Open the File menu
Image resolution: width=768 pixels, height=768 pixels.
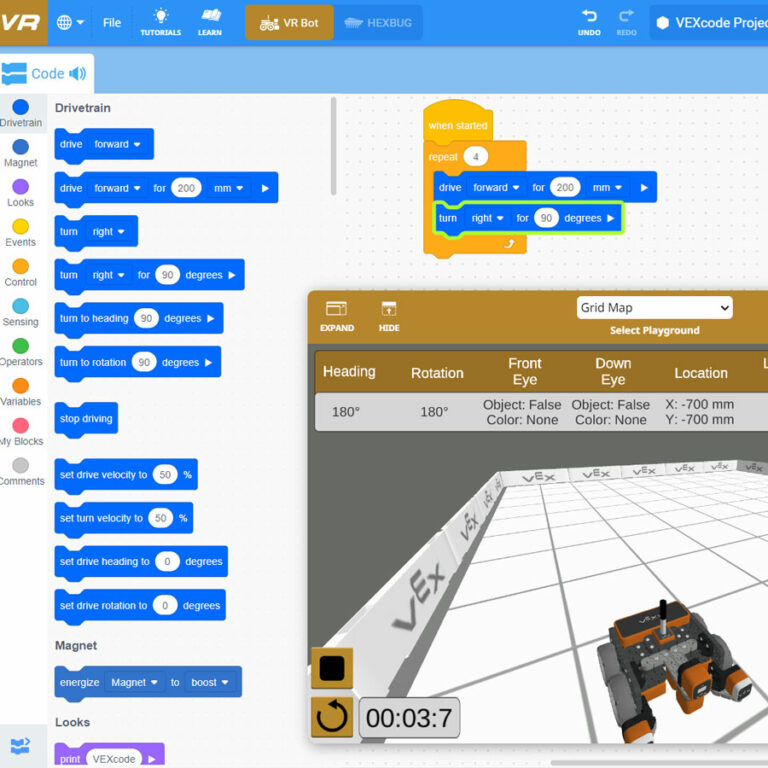click(112, 22)
